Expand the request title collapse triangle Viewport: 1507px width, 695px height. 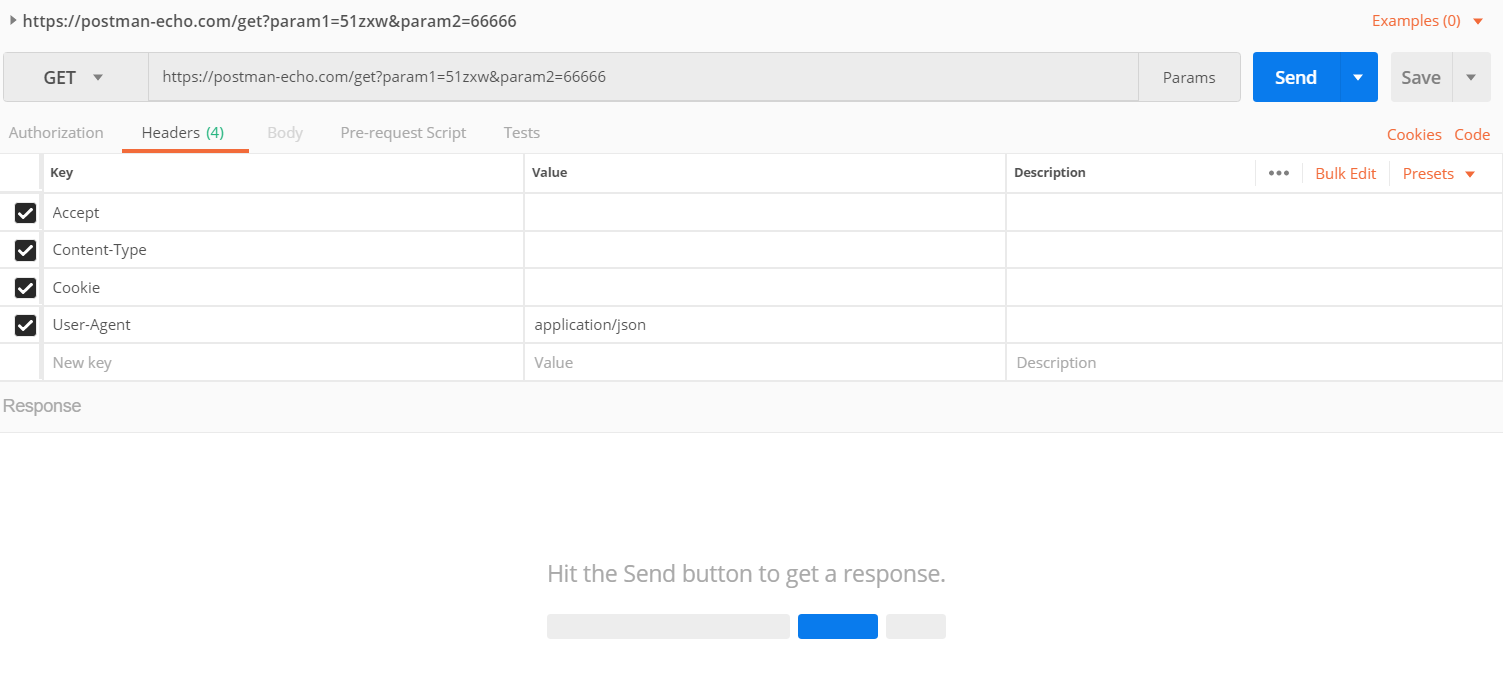pos(13,20)
